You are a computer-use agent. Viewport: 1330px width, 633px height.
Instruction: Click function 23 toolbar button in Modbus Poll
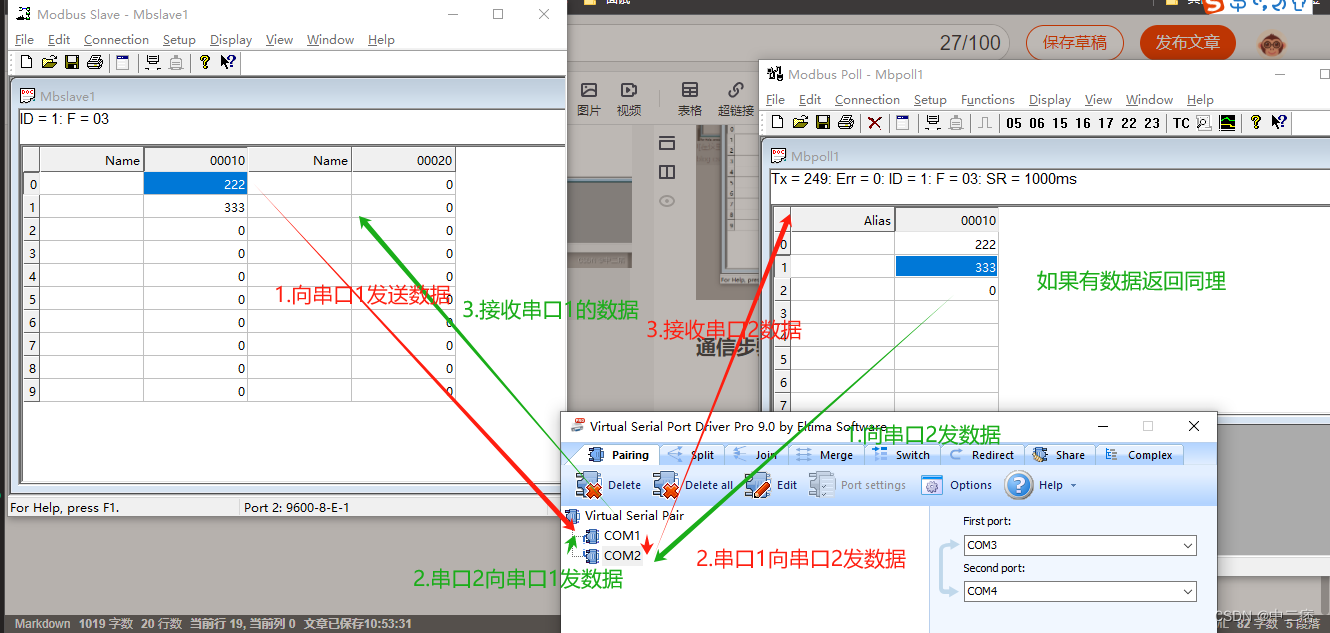(1152, 123)
